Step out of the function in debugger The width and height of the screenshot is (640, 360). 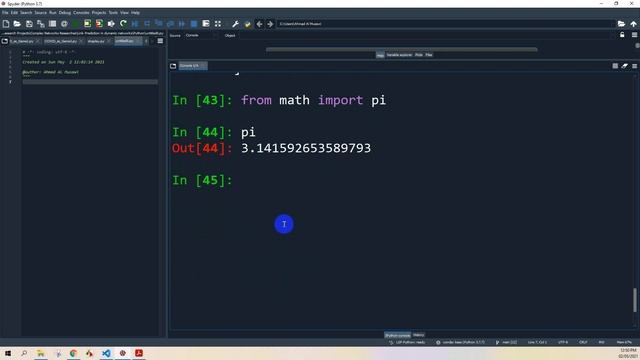[x=171, y=24]
